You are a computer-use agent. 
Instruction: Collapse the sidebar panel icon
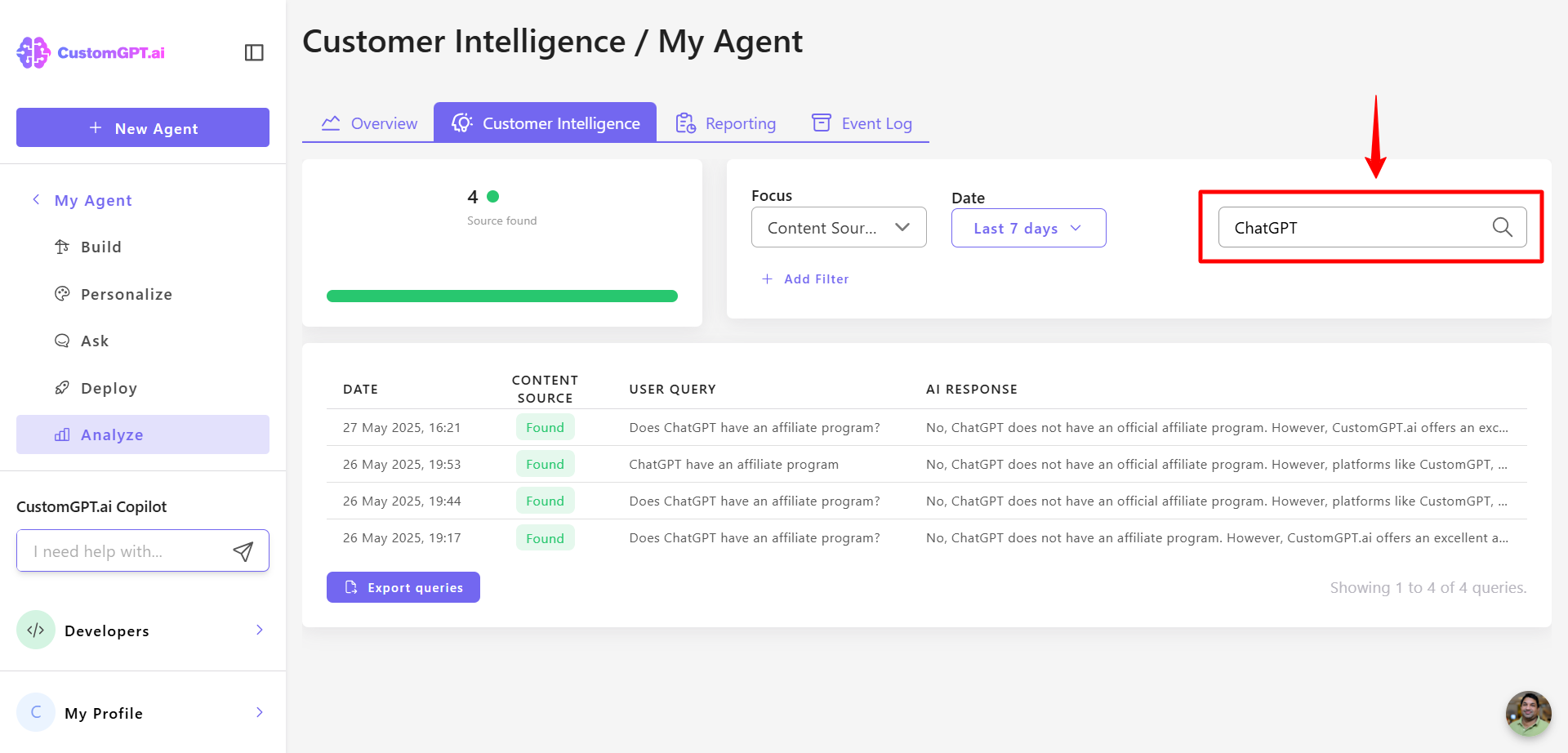254,52
